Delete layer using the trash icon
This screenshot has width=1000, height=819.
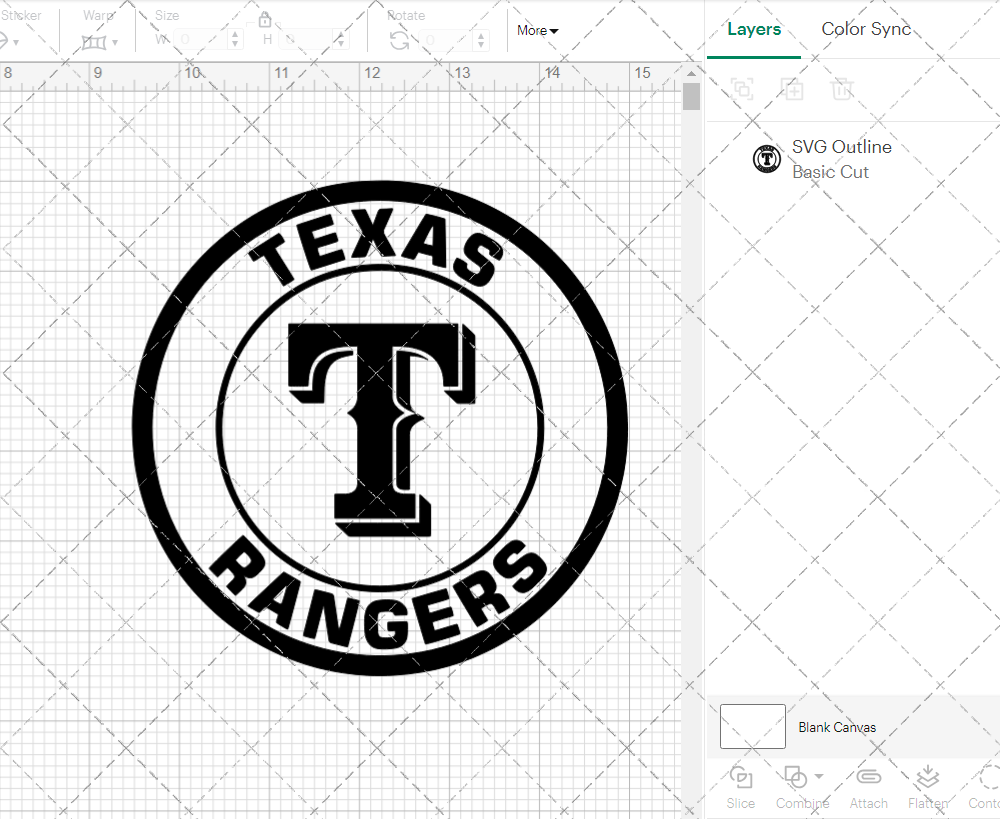842,89
